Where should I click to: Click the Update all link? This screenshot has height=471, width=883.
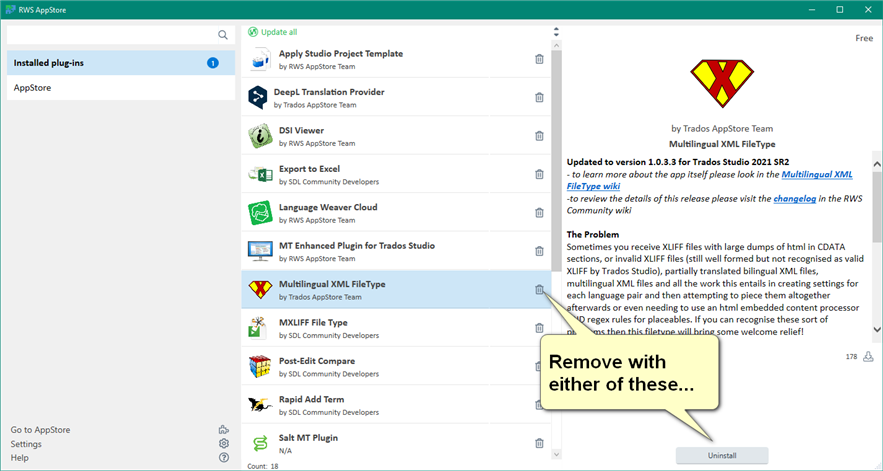pos(279,32)
